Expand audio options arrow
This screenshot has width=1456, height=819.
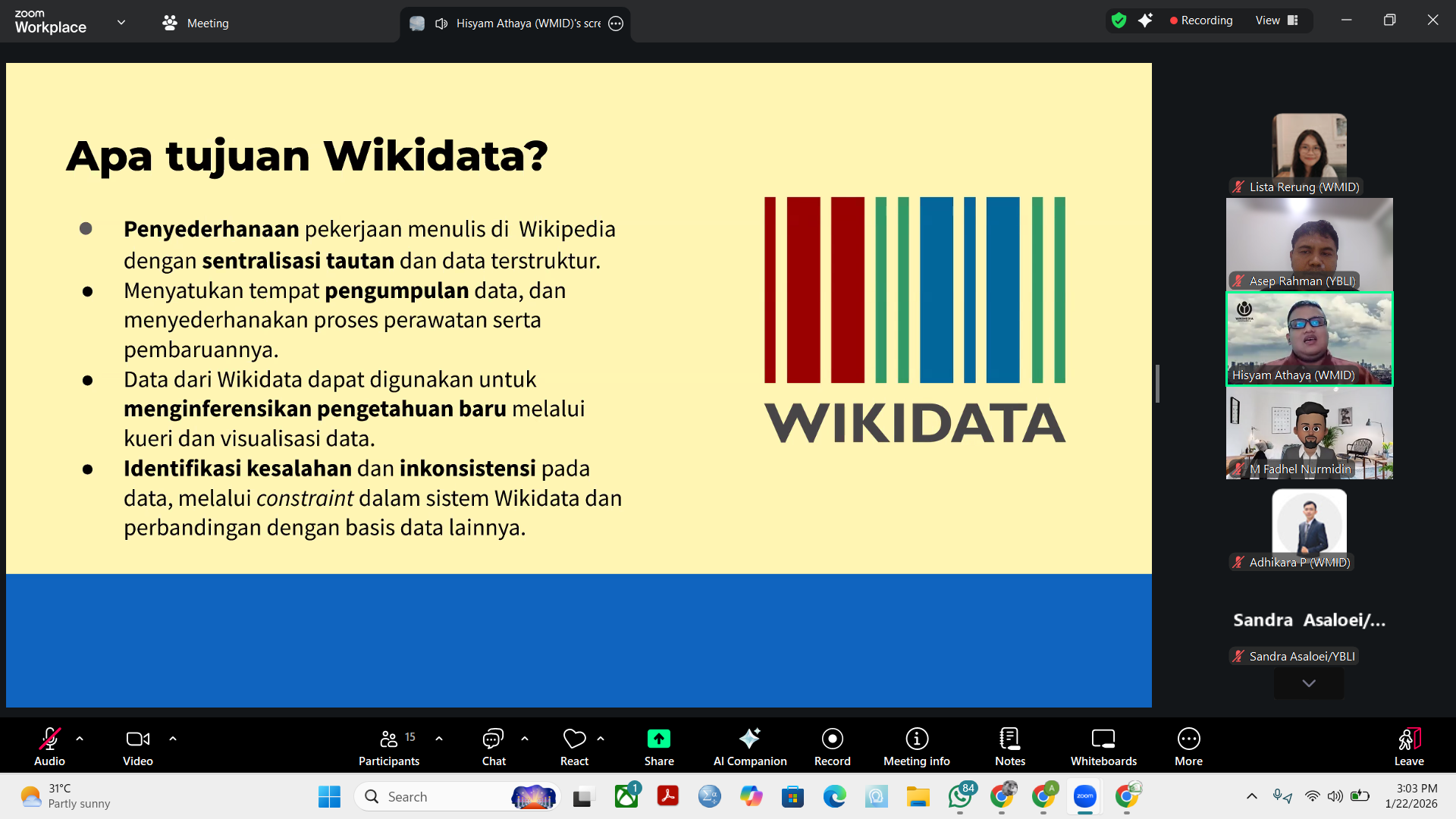tap(80, 738)
